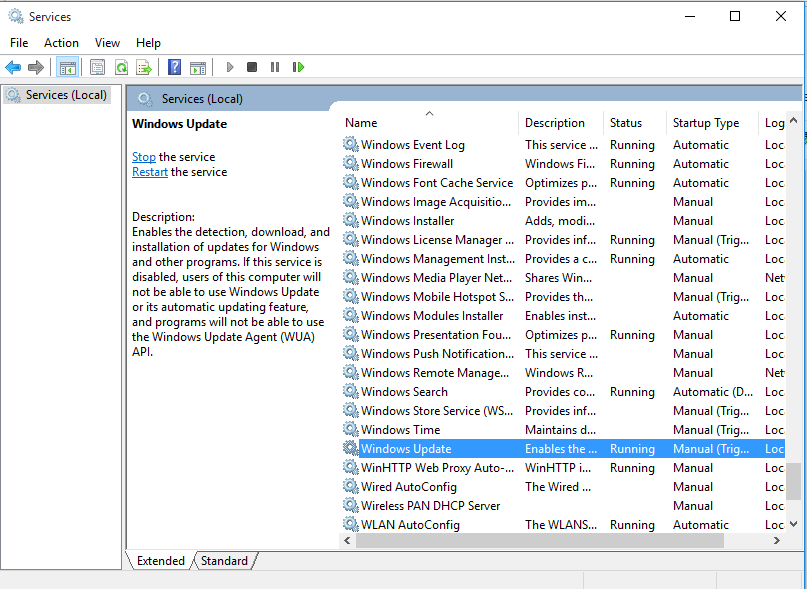Sort by the Startup Type column header
This screenshot has width=807, height=589.
[x=712, y=123]
